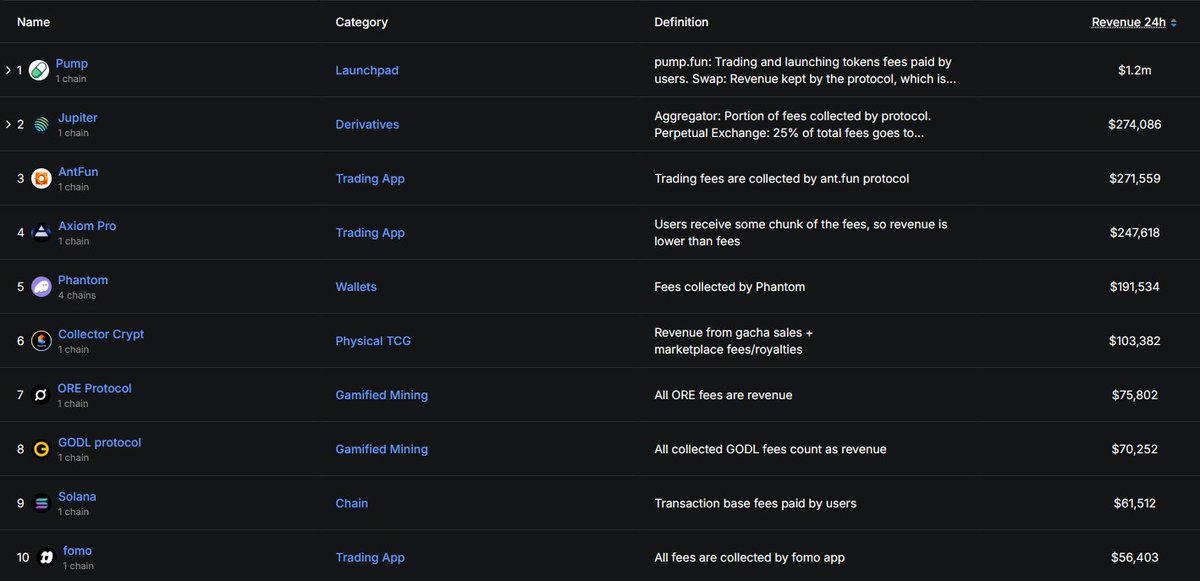Open the GODL protocol link
The width and height of the screenshot is (1200, 581).
(100, 442)
